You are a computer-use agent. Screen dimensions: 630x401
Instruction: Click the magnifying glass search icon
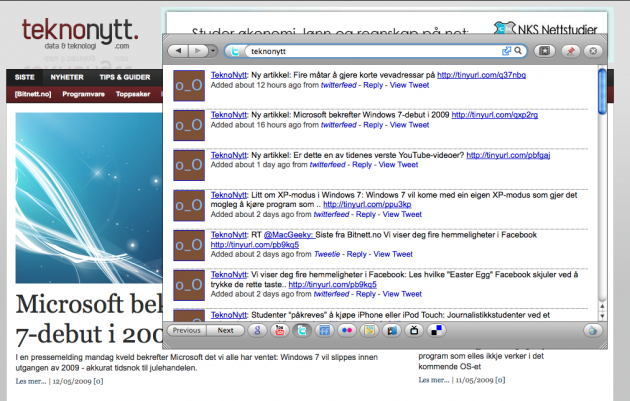[x=518, y=51]
